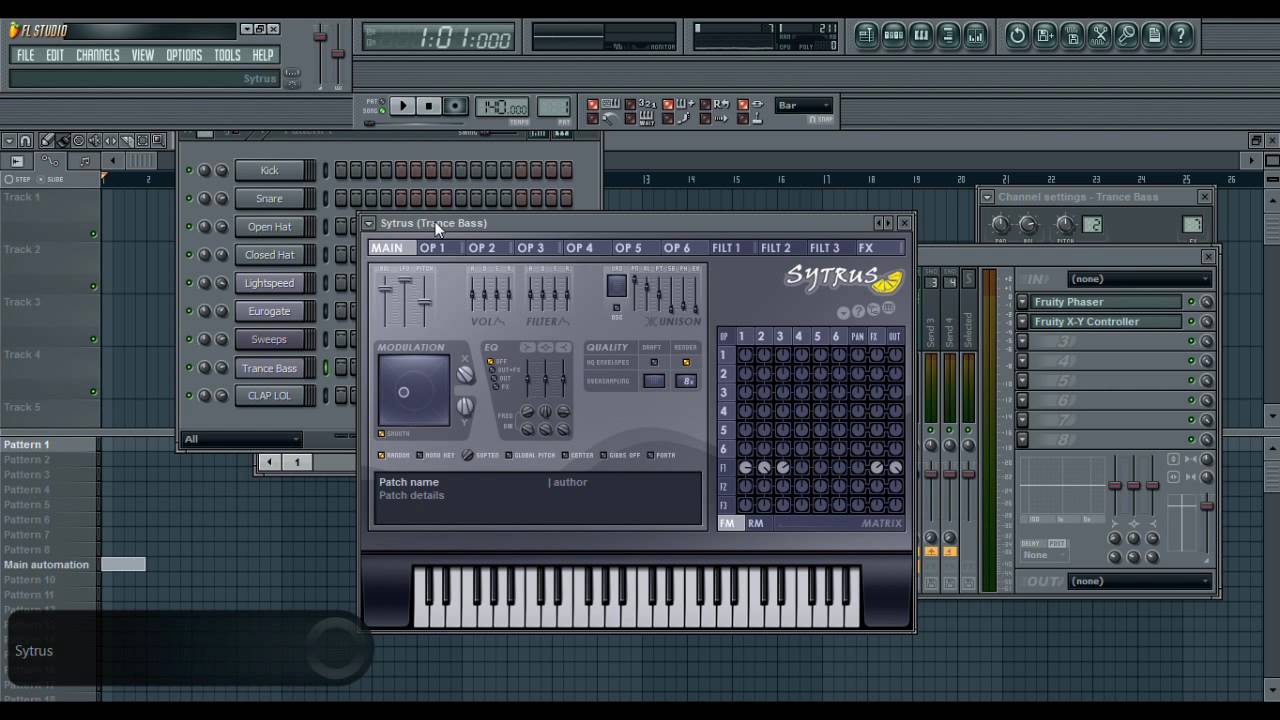Select Main automation in pattern list
The width and height of the screenshot is (1280, 720).
(x=46, y=565)
